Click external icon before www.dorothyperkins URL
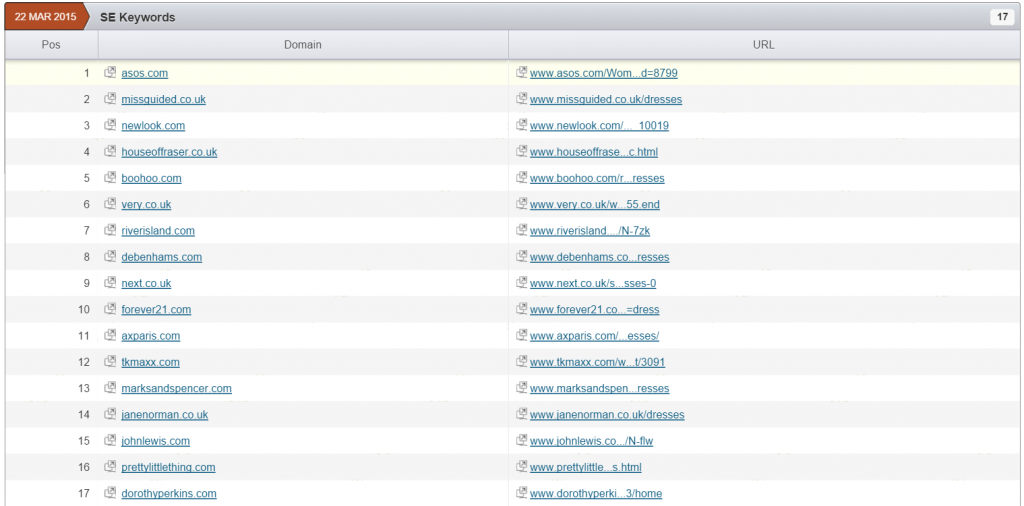Image resolution: width=1024 pixels, height=506 pixels. click(x=521, y=493)
